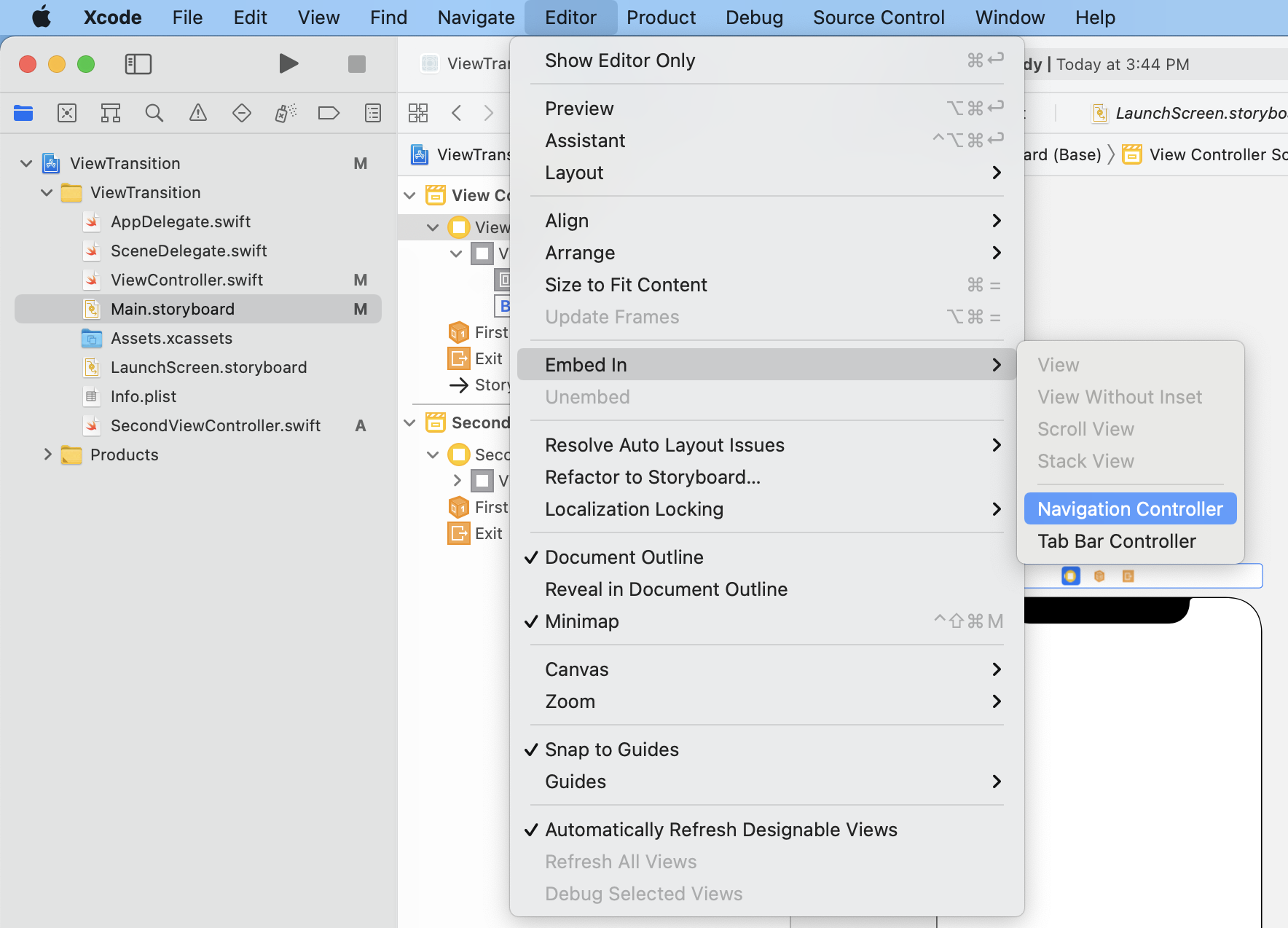Open the LaunchScreen.storyboard editor tab
The image size is (1288, 928).
tap(1190, 113)
